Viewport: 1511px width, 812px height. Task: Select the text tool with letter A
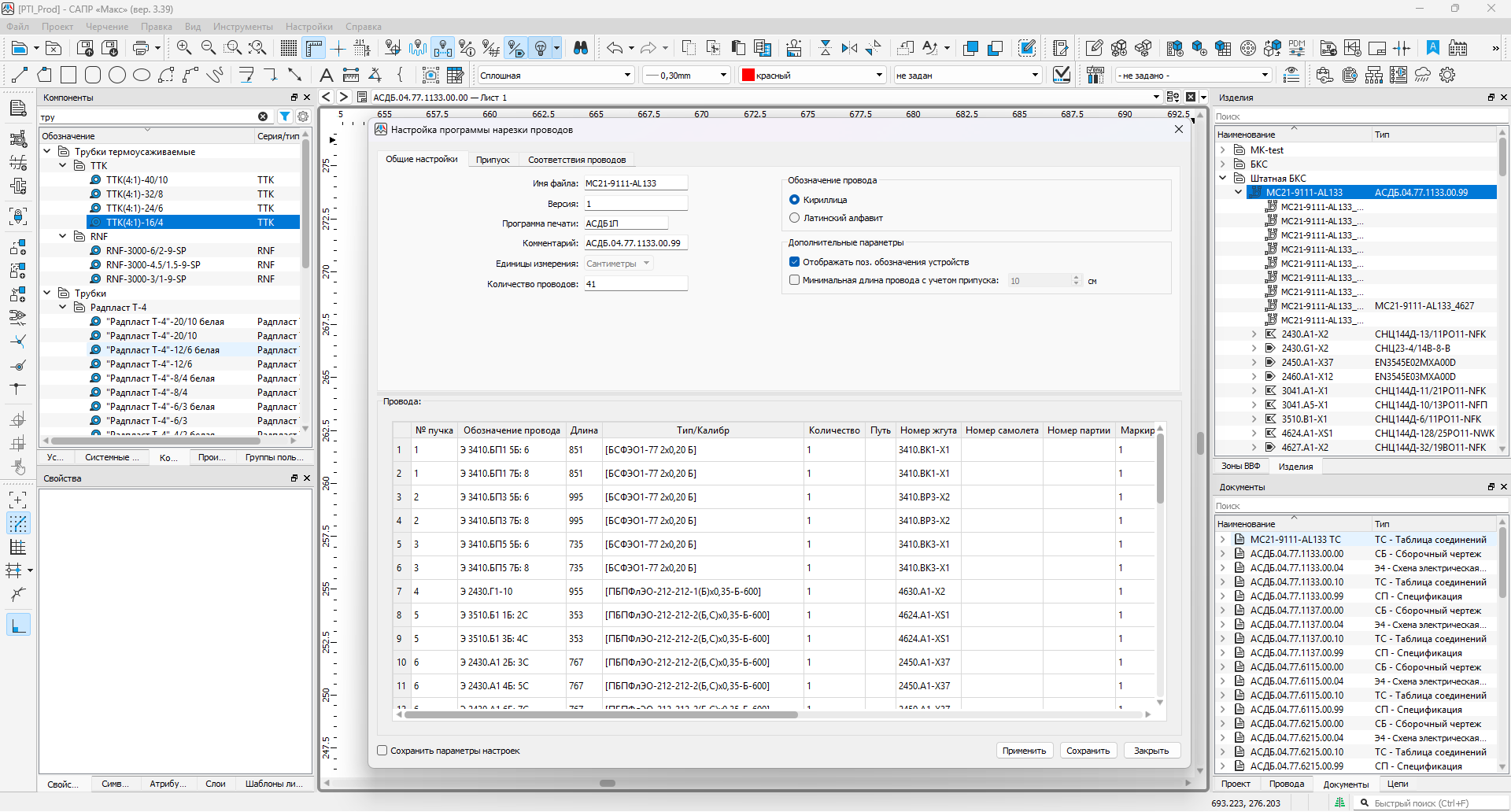(326, 76)
